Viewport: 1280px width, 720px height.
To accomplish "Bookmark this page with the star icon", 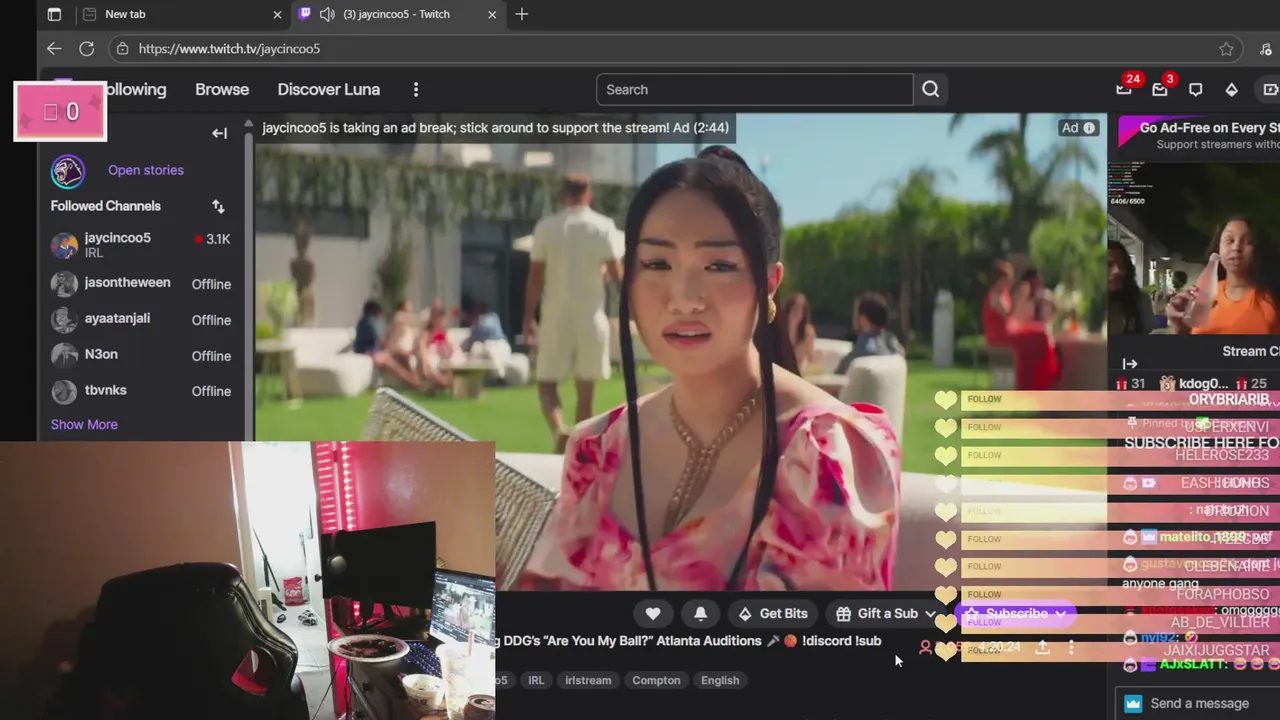I will click(1226, 49).
